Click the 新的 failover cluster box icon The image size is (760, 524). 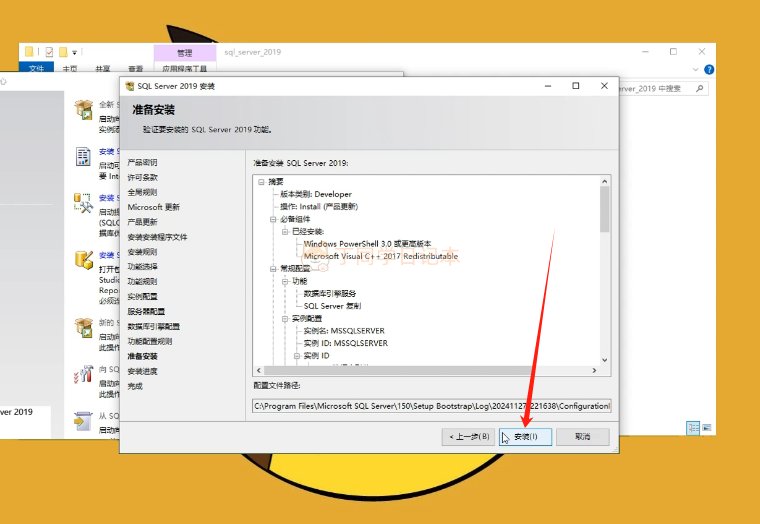pos(83,328)
